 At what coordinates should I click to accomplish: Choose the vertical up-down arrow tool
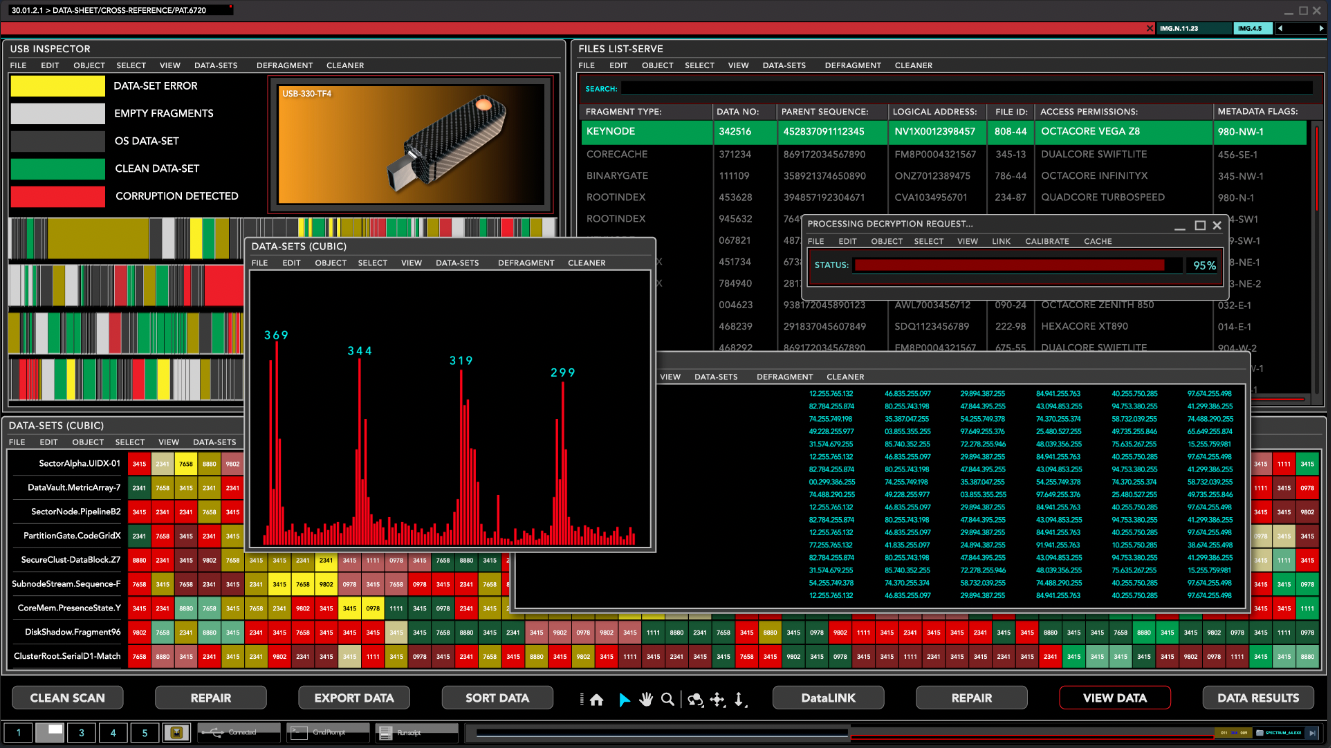740,700
